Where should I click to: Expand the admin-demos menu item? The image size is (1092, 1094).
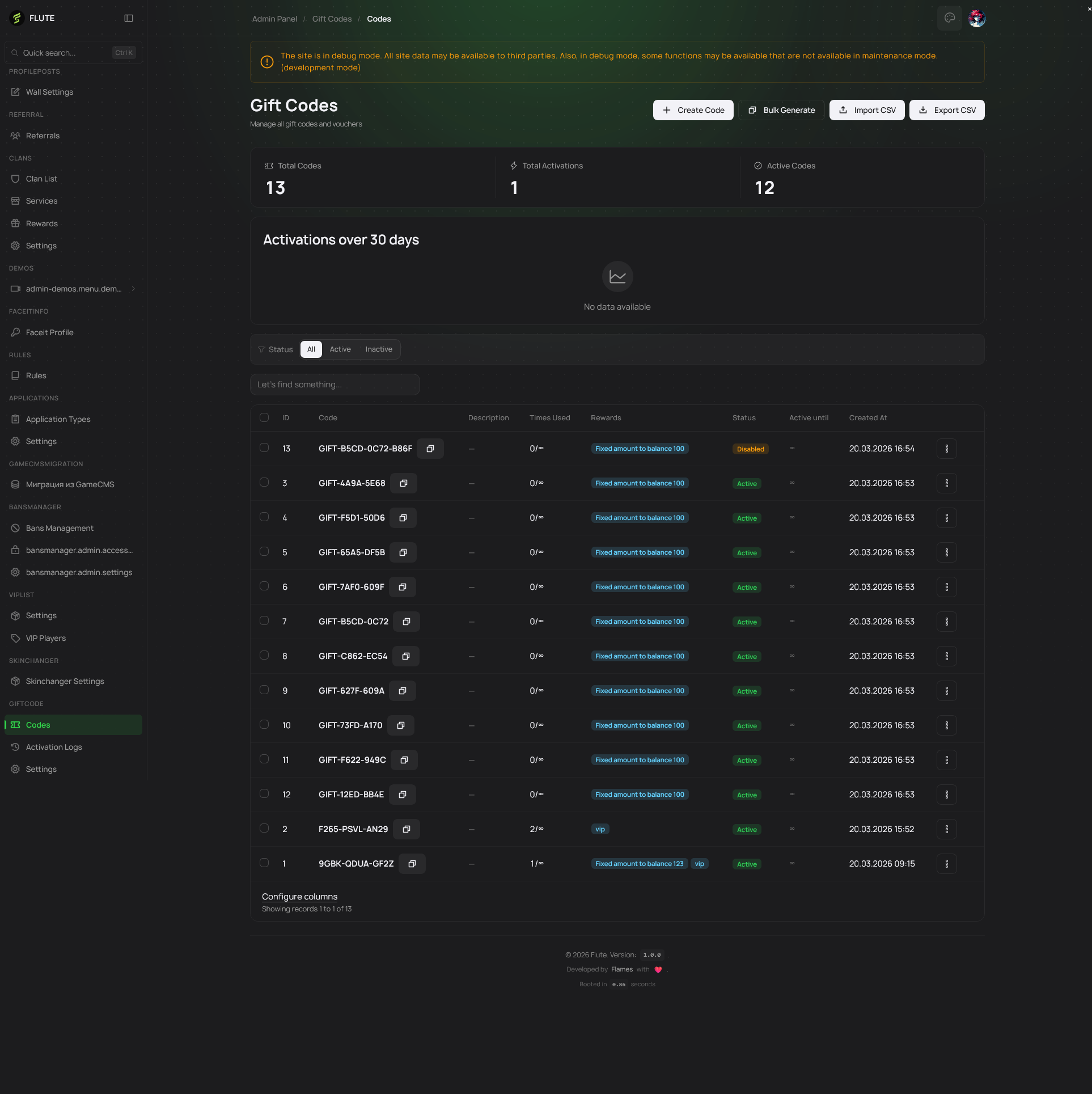pos(74,289)
